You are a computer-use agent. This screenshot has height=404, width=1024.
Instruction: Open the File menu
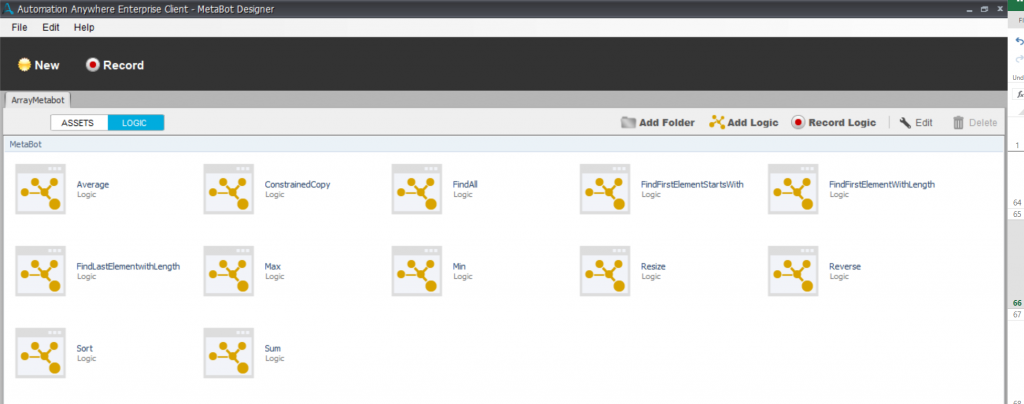pyautogui.click(x=20, y=27)
